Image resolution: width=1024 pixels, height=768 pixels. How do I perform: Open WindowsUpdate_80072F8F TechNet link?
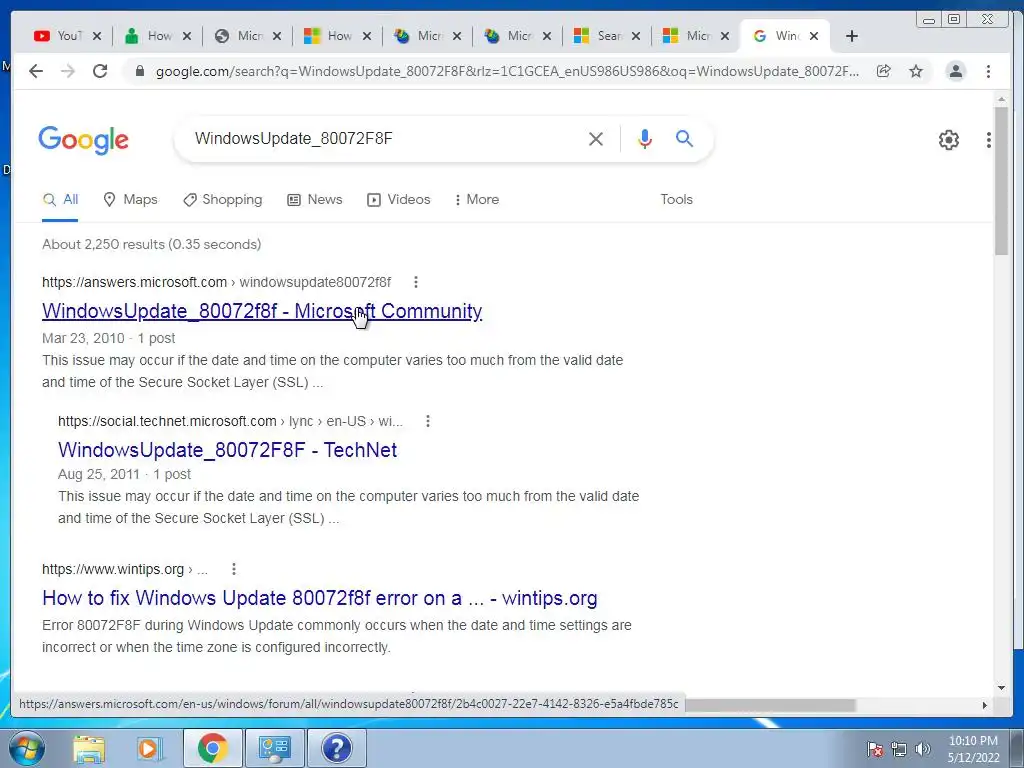pos(227,450)
